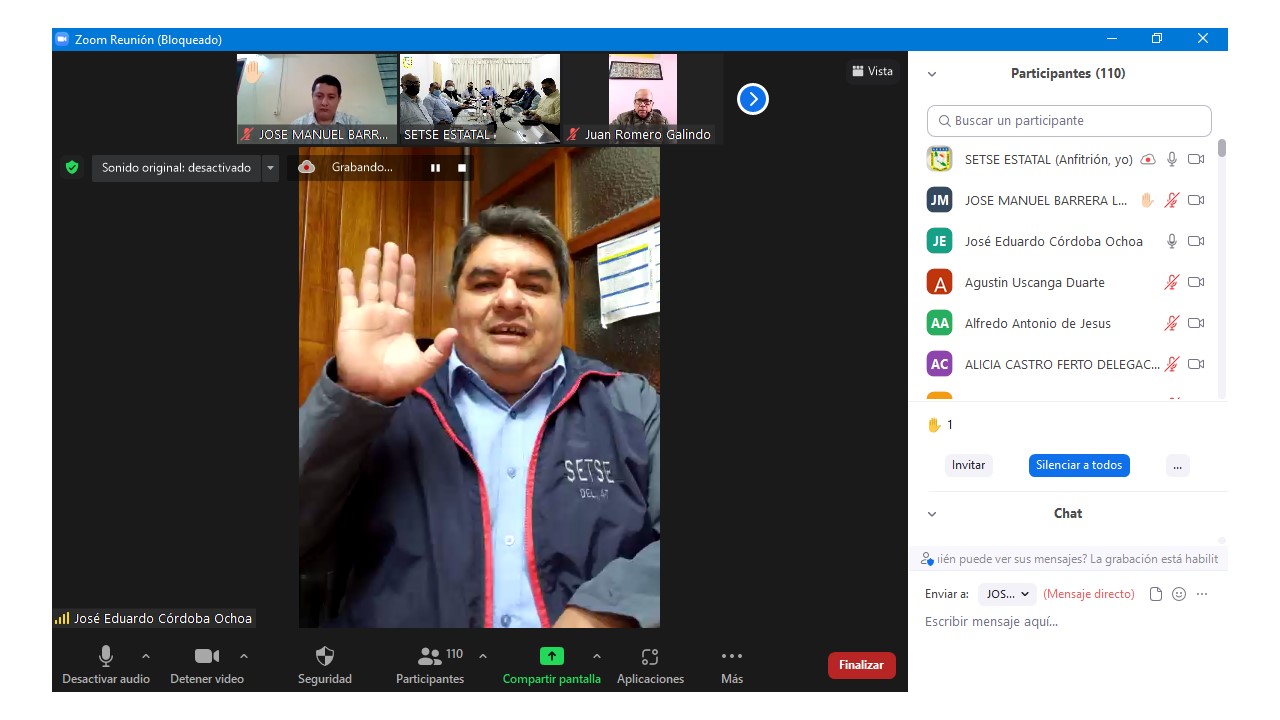
Task: Click muted mic icon for JOSE MANUEL BARRERA
Action: pos(1172,200)
